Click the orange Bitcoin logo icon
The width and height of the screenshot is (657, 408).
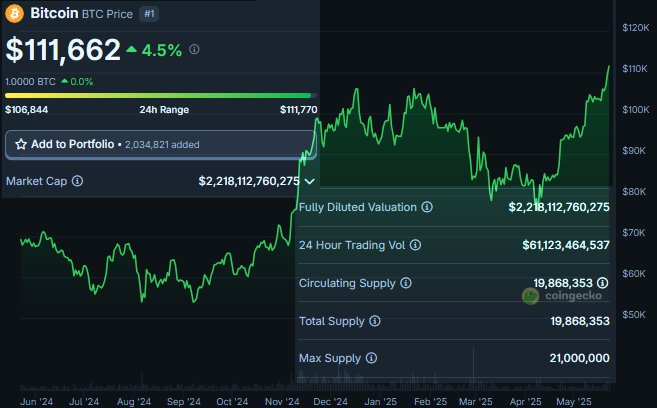click(14, 13)
